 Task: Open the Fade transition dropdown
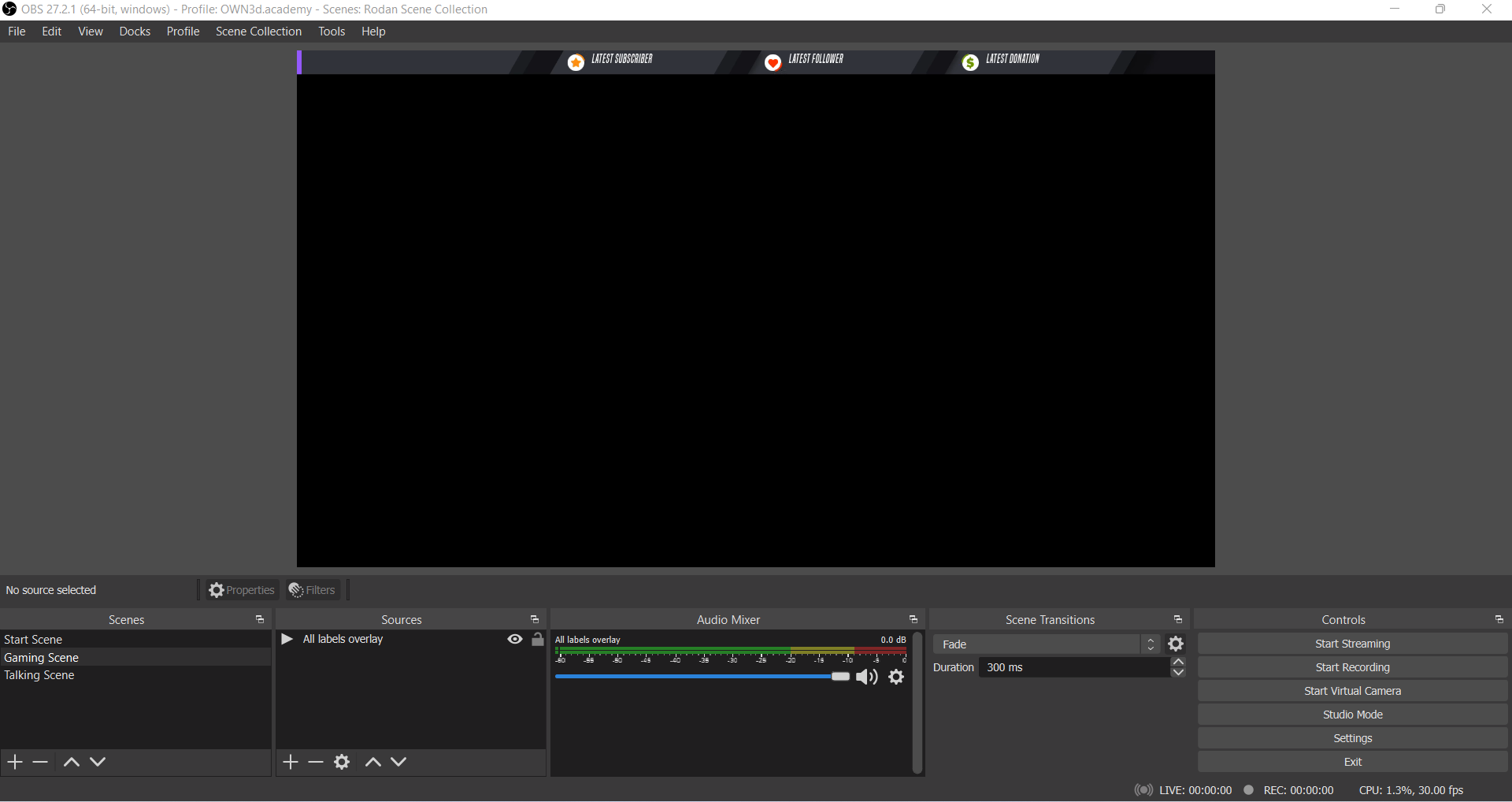click(1046, 644)
